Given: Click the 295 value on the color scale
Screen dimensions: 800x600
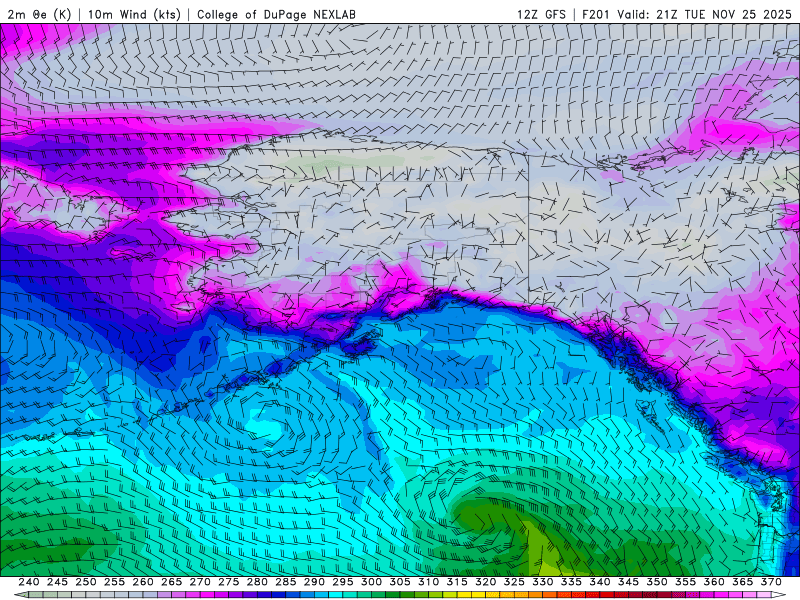Looking at the screenshot, I should pyautogui.click(x=343, y=582).
